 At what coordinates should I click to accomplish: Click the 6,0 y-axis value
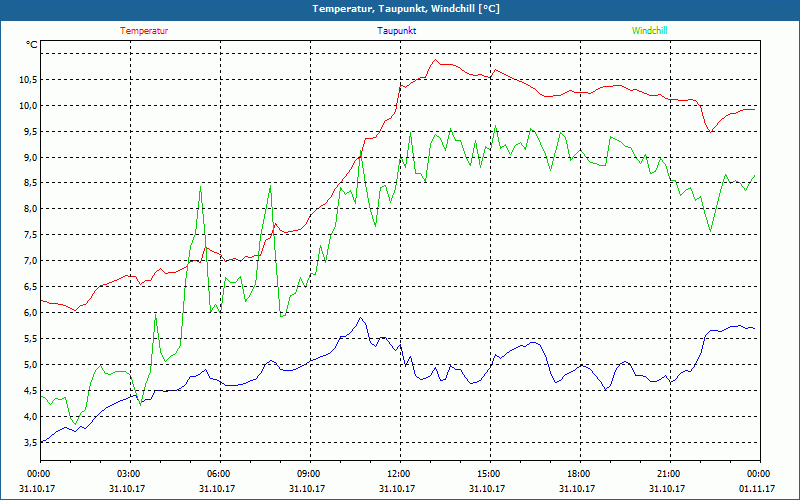click(x=31, y=313)
